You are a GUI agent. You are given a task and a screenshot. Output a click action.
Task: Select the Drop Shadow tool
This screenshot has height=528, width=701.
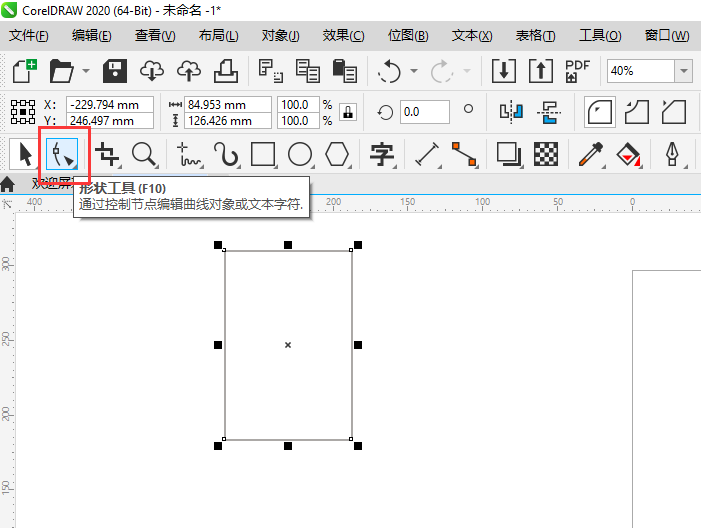(x=509, y=154)
